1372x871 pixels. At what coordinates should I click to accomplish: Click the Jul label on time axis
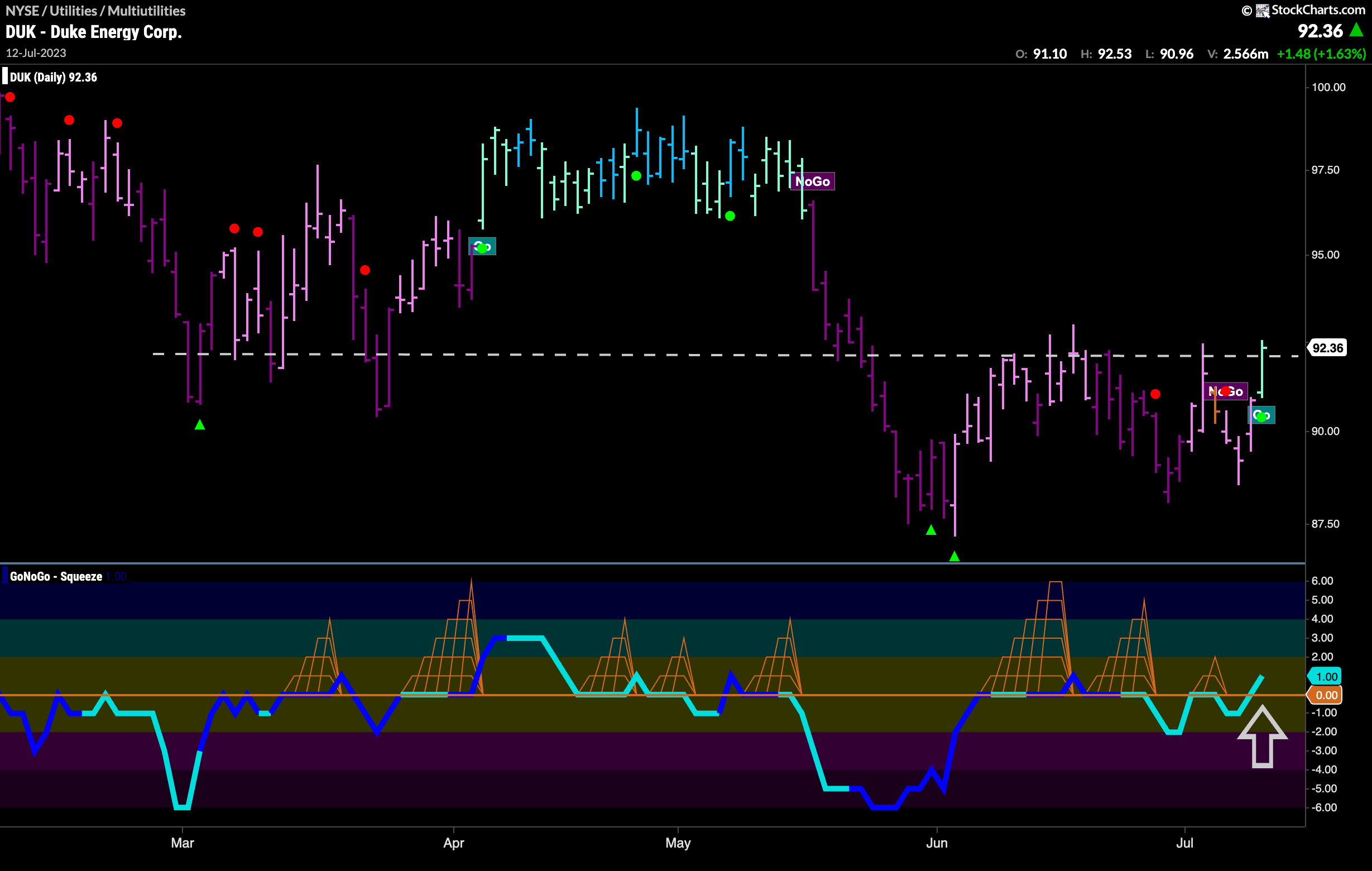(x=1184, y=843)
